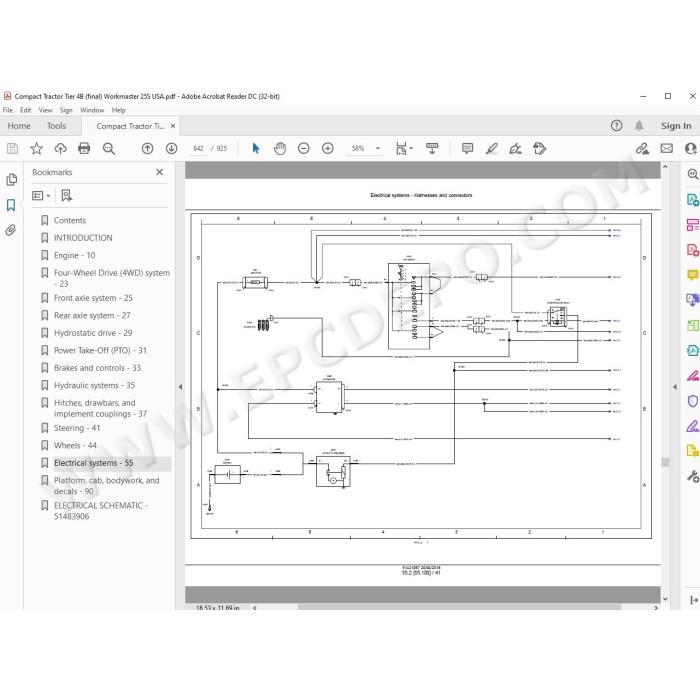Image resolution: width=700 pixels, height=700 pixels.
Task: Select the Hand pan tool
Action: pos(280,148)
